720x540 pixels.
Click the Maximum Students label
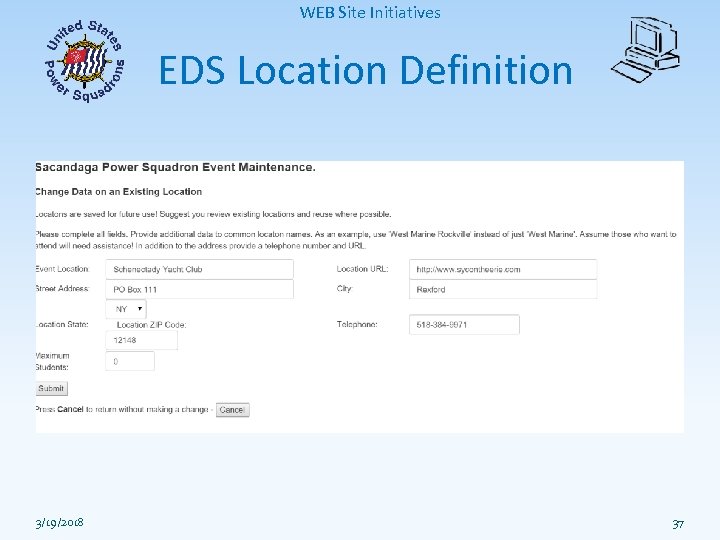point(52,361)
